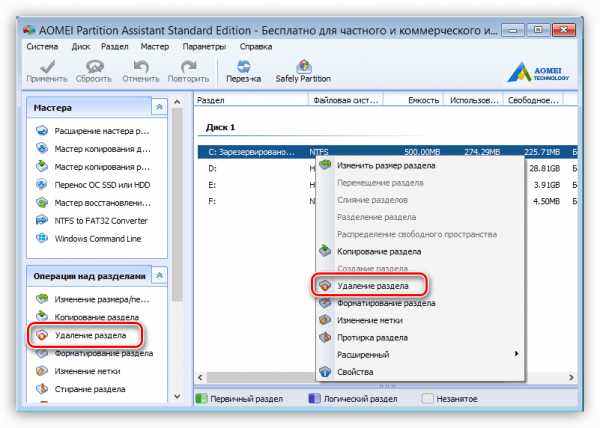Click green Первичный раздел legend swatch
600x428 pixels.
tap(201, 399)
